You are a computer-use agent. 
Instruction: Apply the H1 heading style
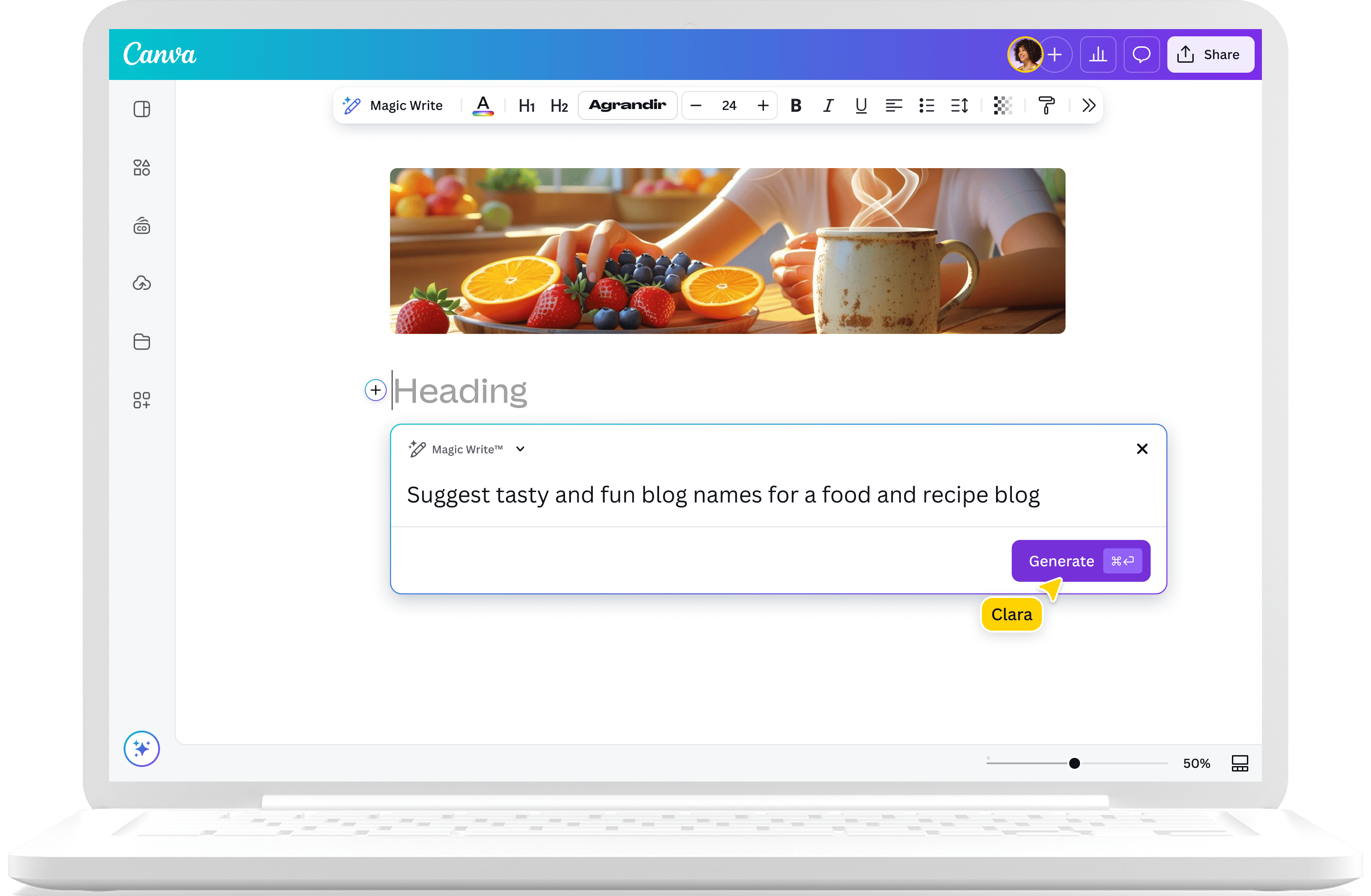(526, 106)
